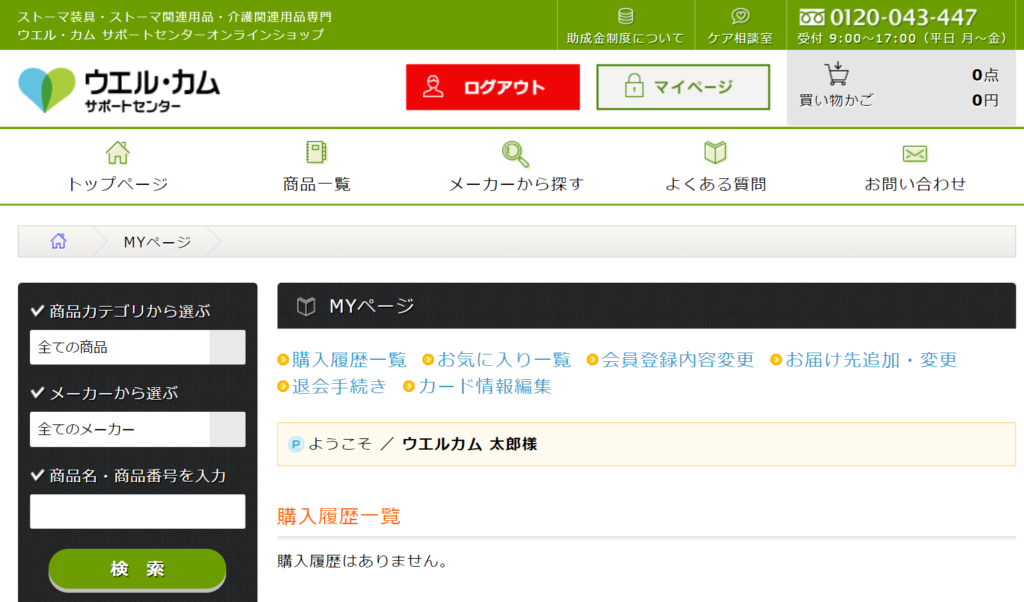
Task: Click the マイページ button
Action: coord(683,87)
